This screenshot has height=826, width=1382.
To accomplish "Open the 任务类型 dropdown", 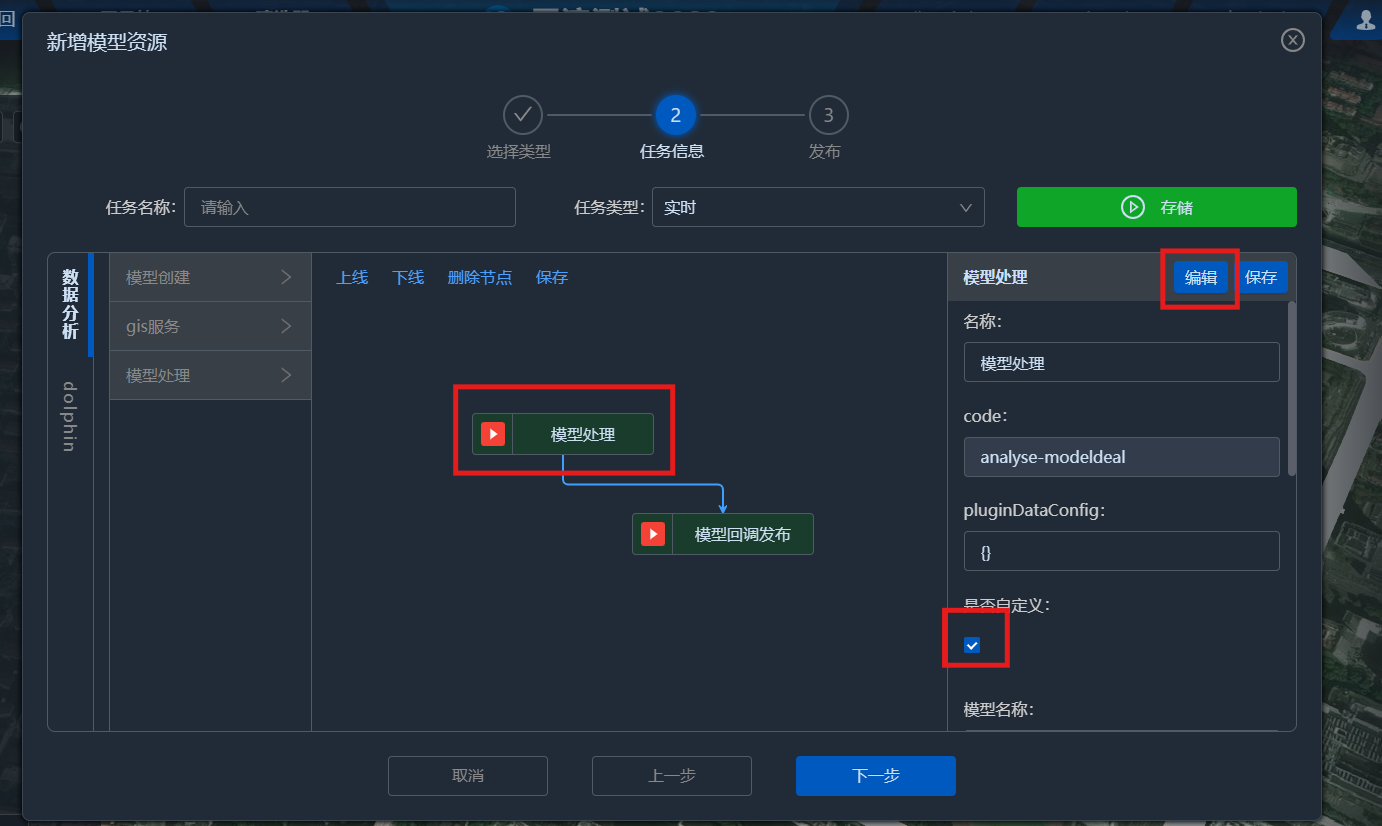I will coord(818,207).
